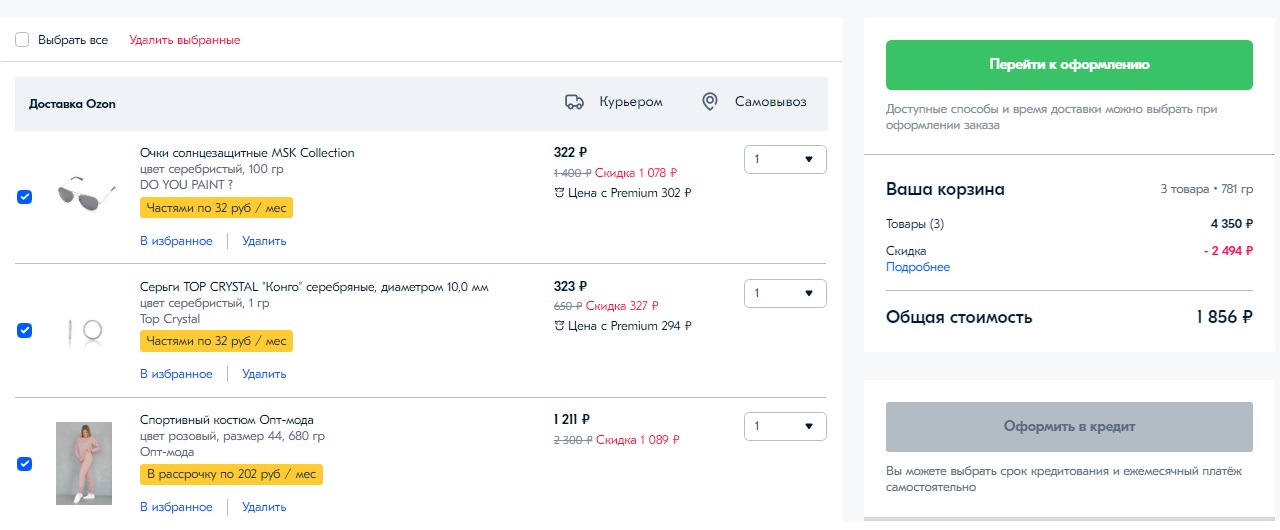
Task: Open quantity dropdown for the sunglasses
Action: click(785, 160)
